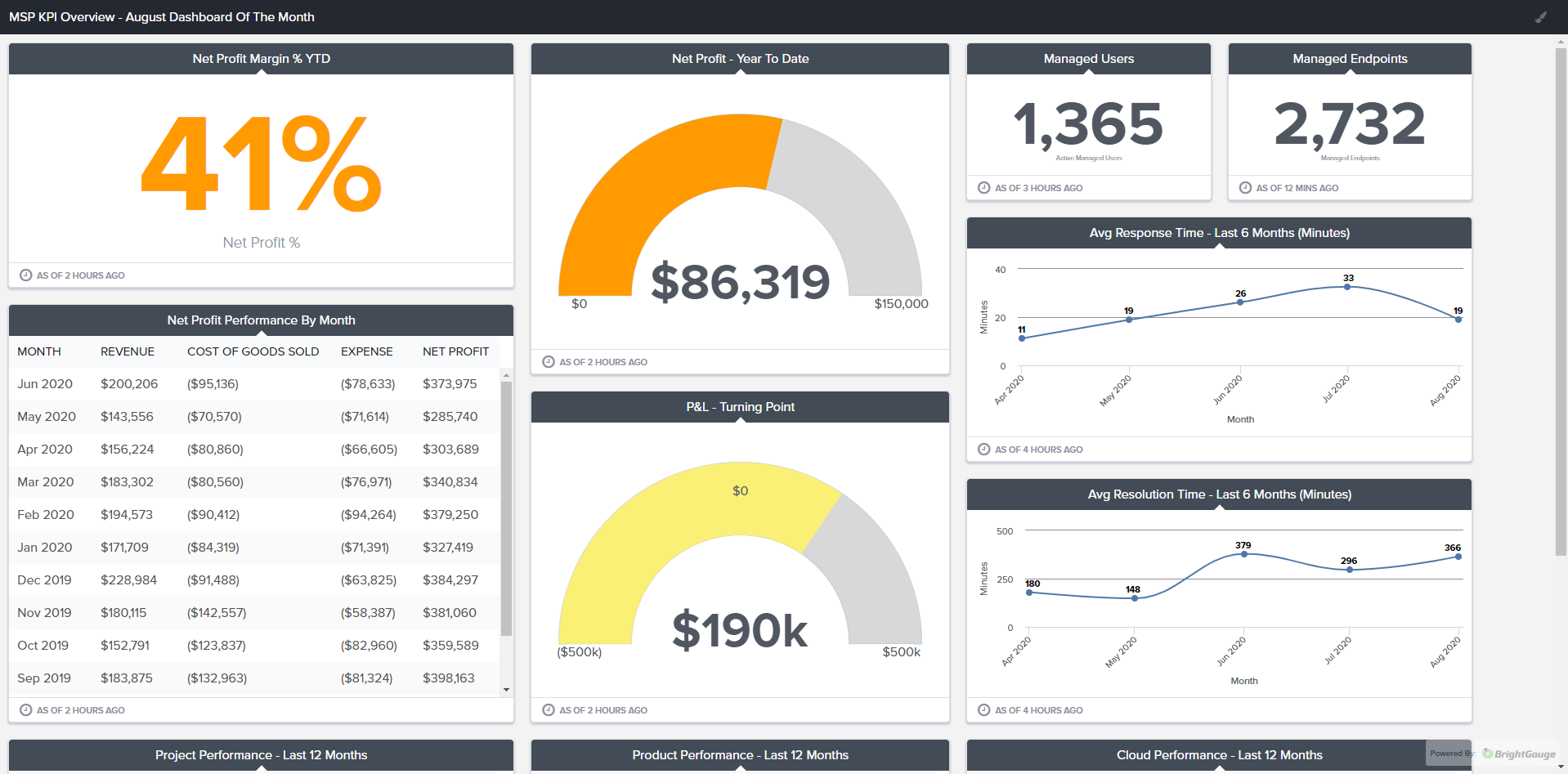1568x774 pixels.
Task: Click the clock icon on Avg Response Time panel
Action: [x=983, y=449]
